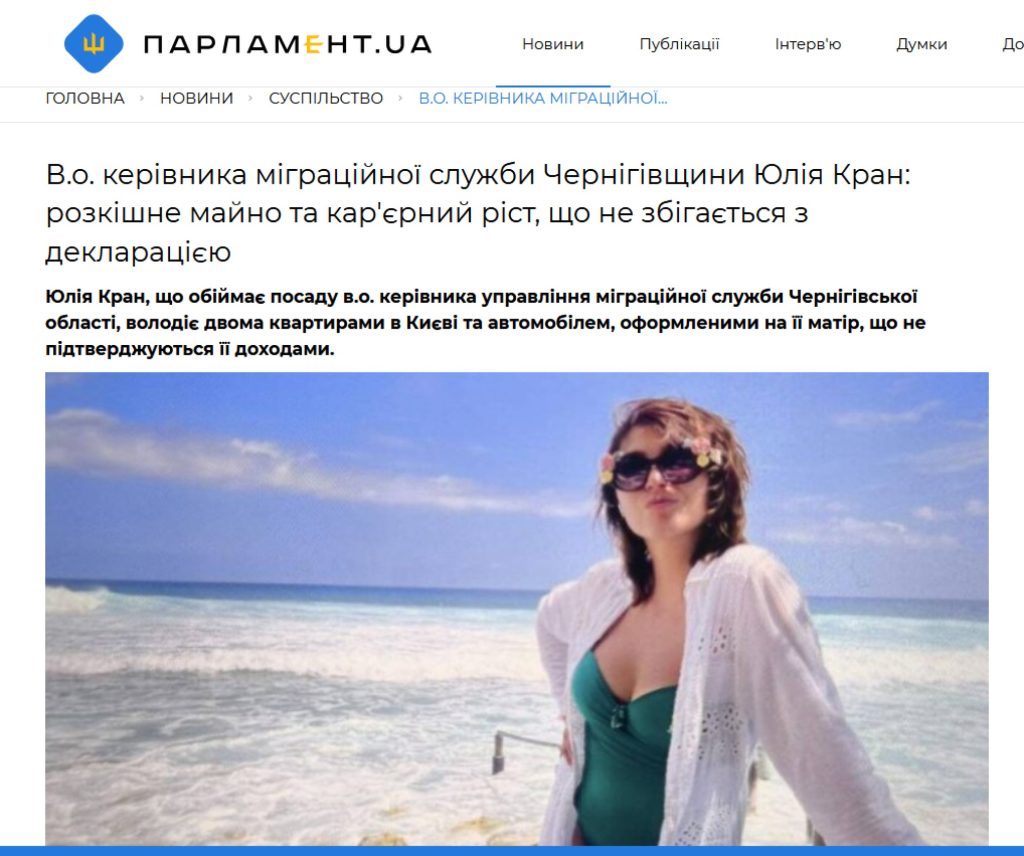Screen dimensions: 1024x856
Task: Click the НОВИНИ breadcrumb link
Action: coord(197,98)
